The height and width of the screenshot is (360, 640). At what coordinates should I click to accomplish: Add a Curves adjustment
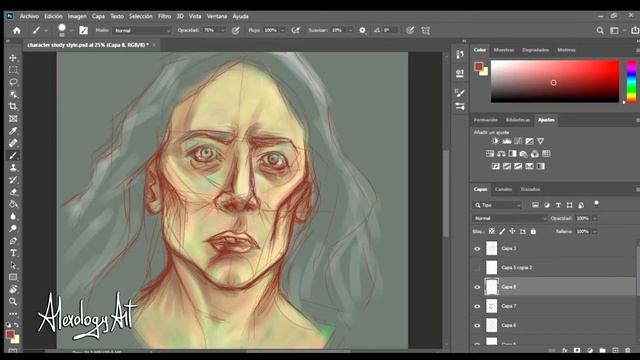[518, 141]
